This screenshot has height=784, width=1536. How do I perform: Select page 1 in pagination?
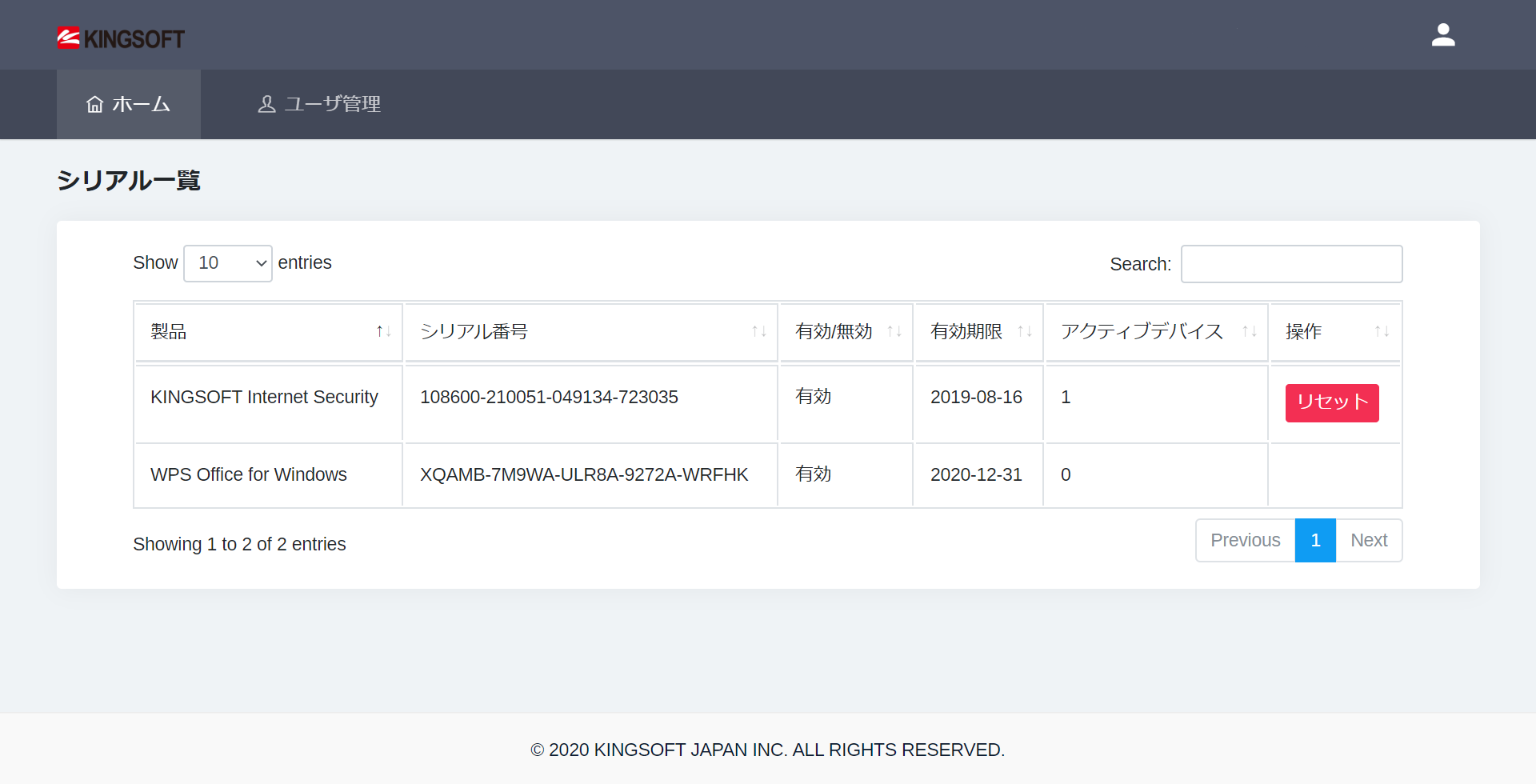point(1315,540)
